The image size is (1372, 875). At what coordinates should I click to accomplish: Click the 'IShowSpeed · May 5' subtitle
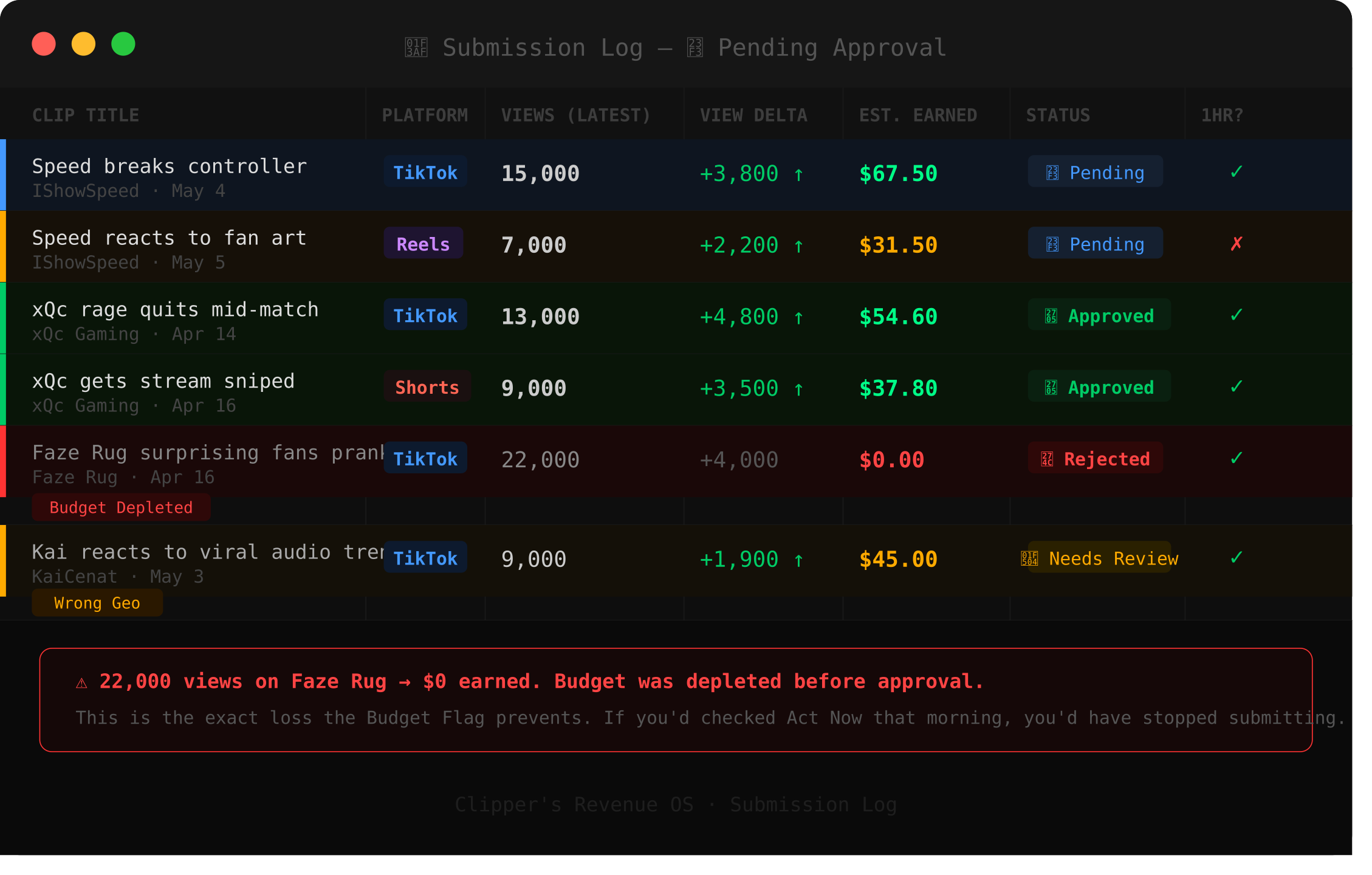coord(129,262)
